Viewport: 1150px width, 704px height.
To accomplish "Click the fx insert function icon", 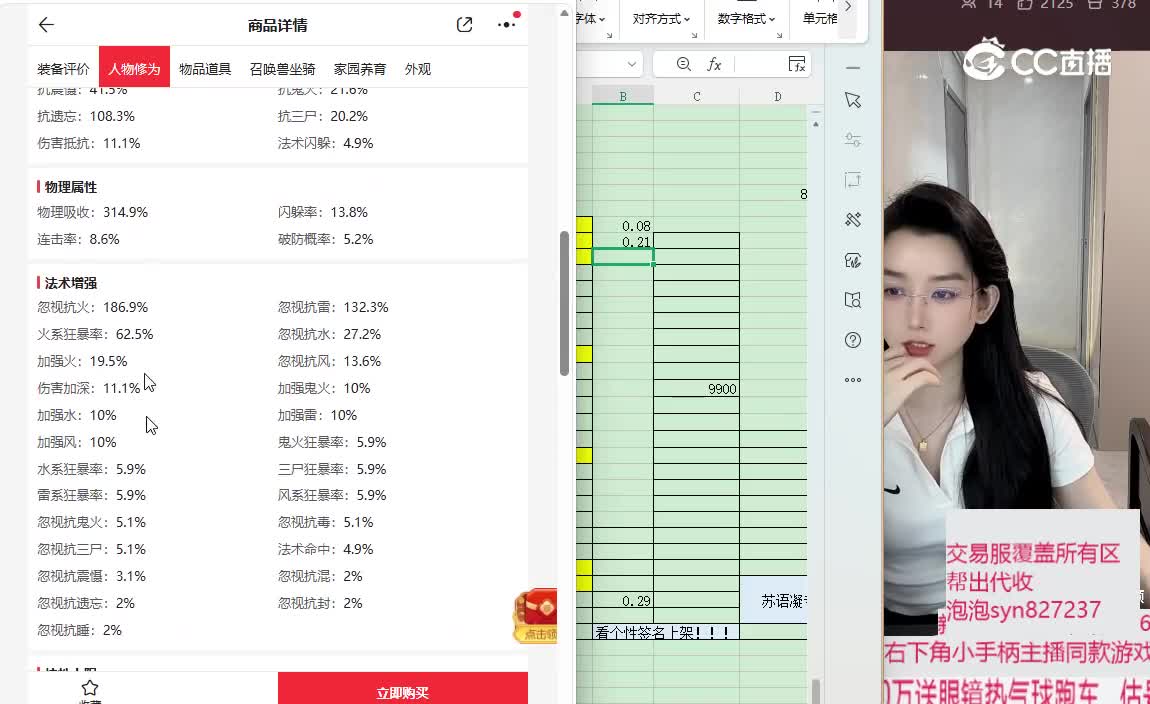I will coord(714,65).
